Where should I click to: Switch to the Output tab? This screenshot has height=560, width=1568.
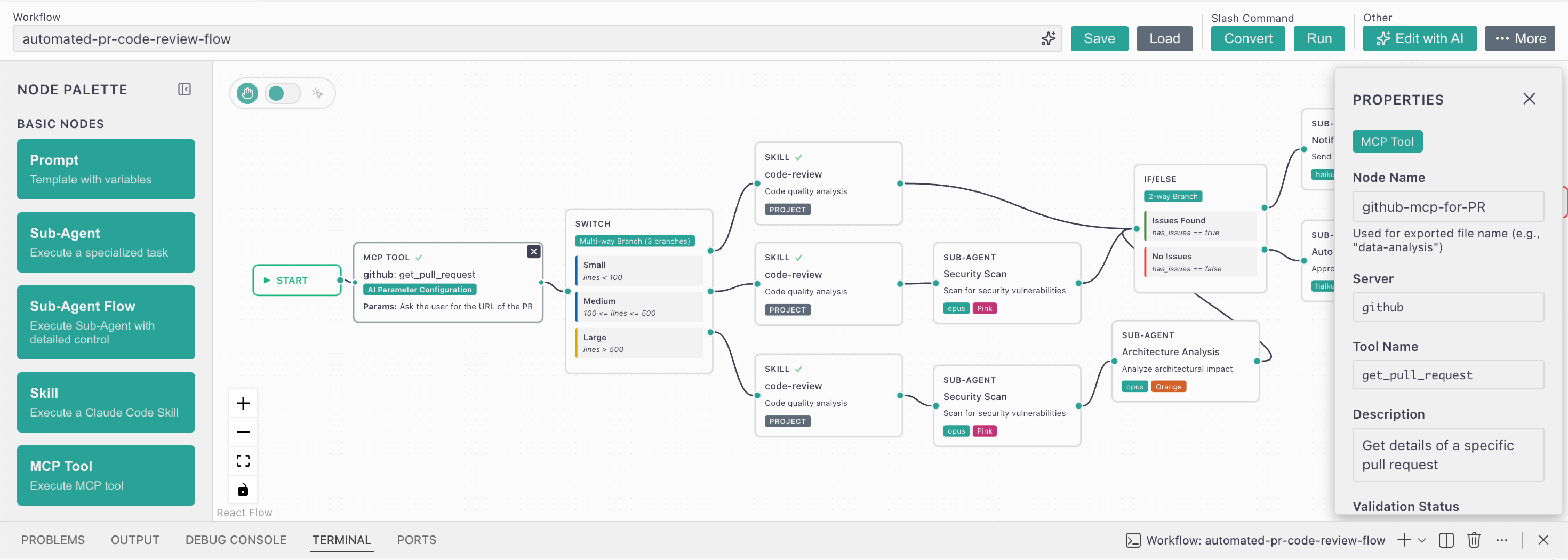coord(135,540)
